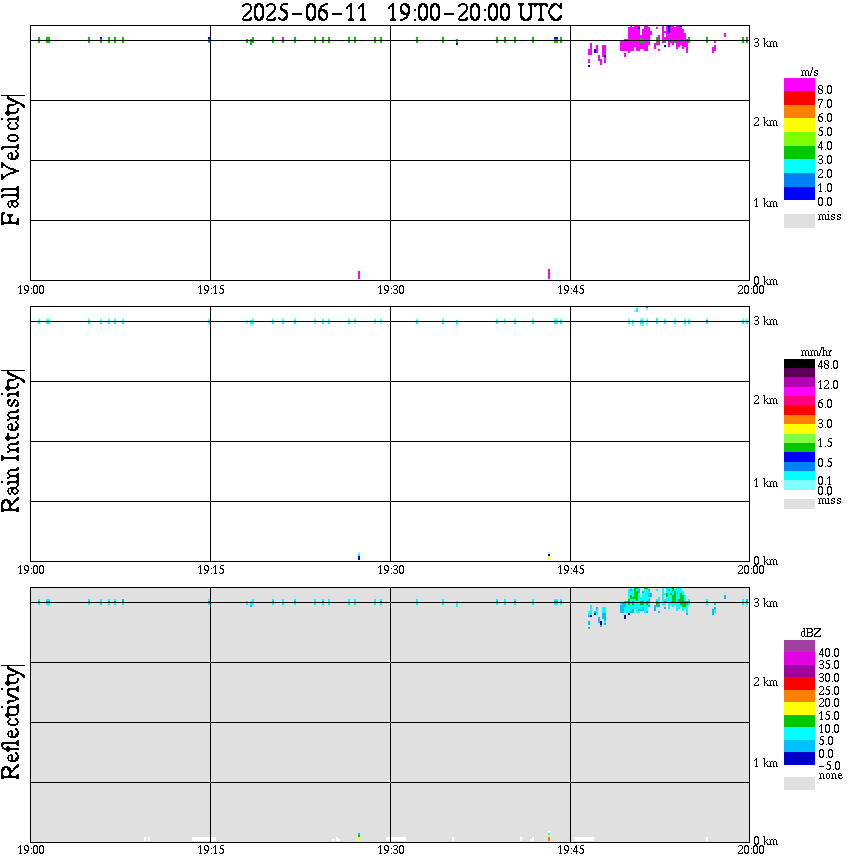
Task: Click magenta spike near 19:27 in Fall Velocity panel
Action: [x=359, y=275]
